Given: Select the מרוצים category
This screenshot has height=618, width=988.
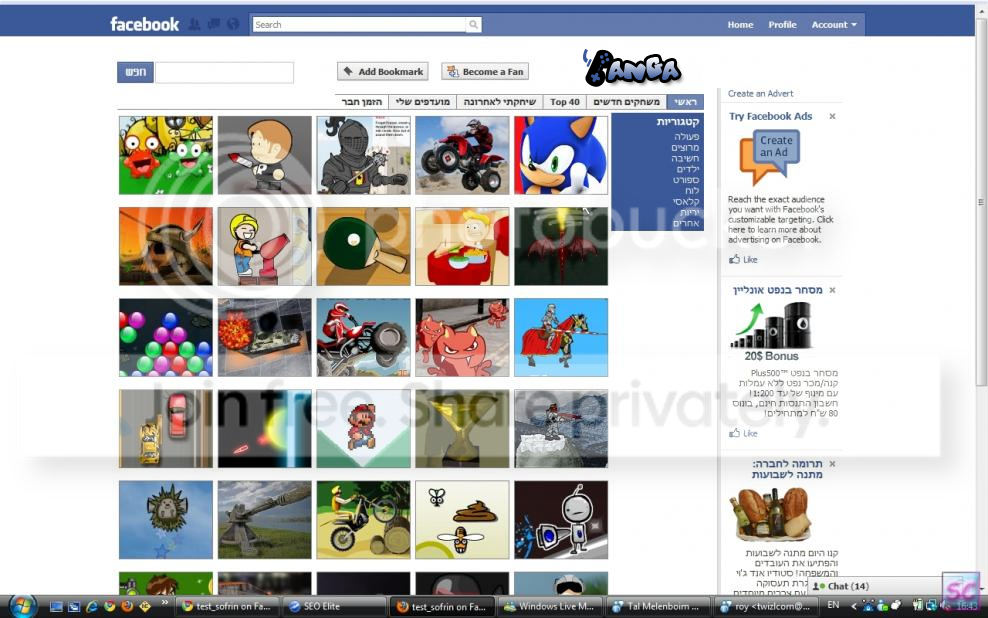Looking at the screenshot, I should (685, 147).
